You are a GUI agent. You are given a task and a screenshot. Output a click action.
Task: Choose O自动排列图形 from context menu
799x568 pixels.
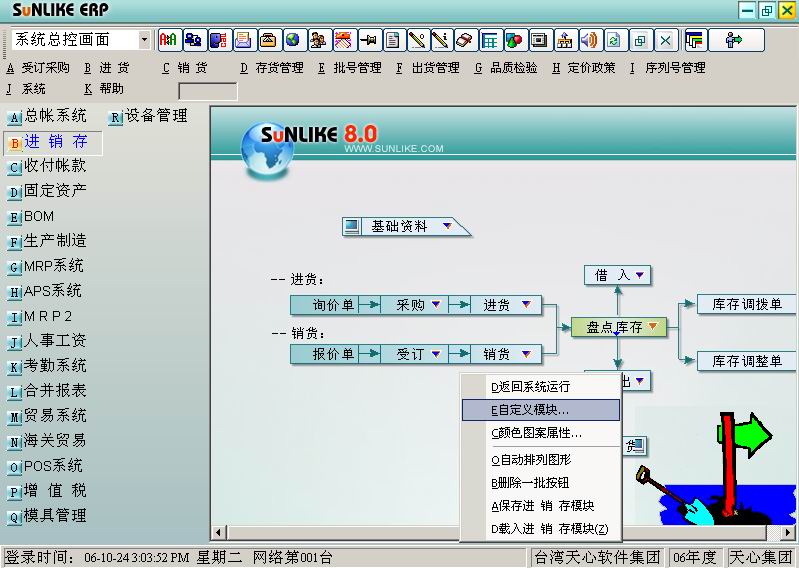pos(540,459)
